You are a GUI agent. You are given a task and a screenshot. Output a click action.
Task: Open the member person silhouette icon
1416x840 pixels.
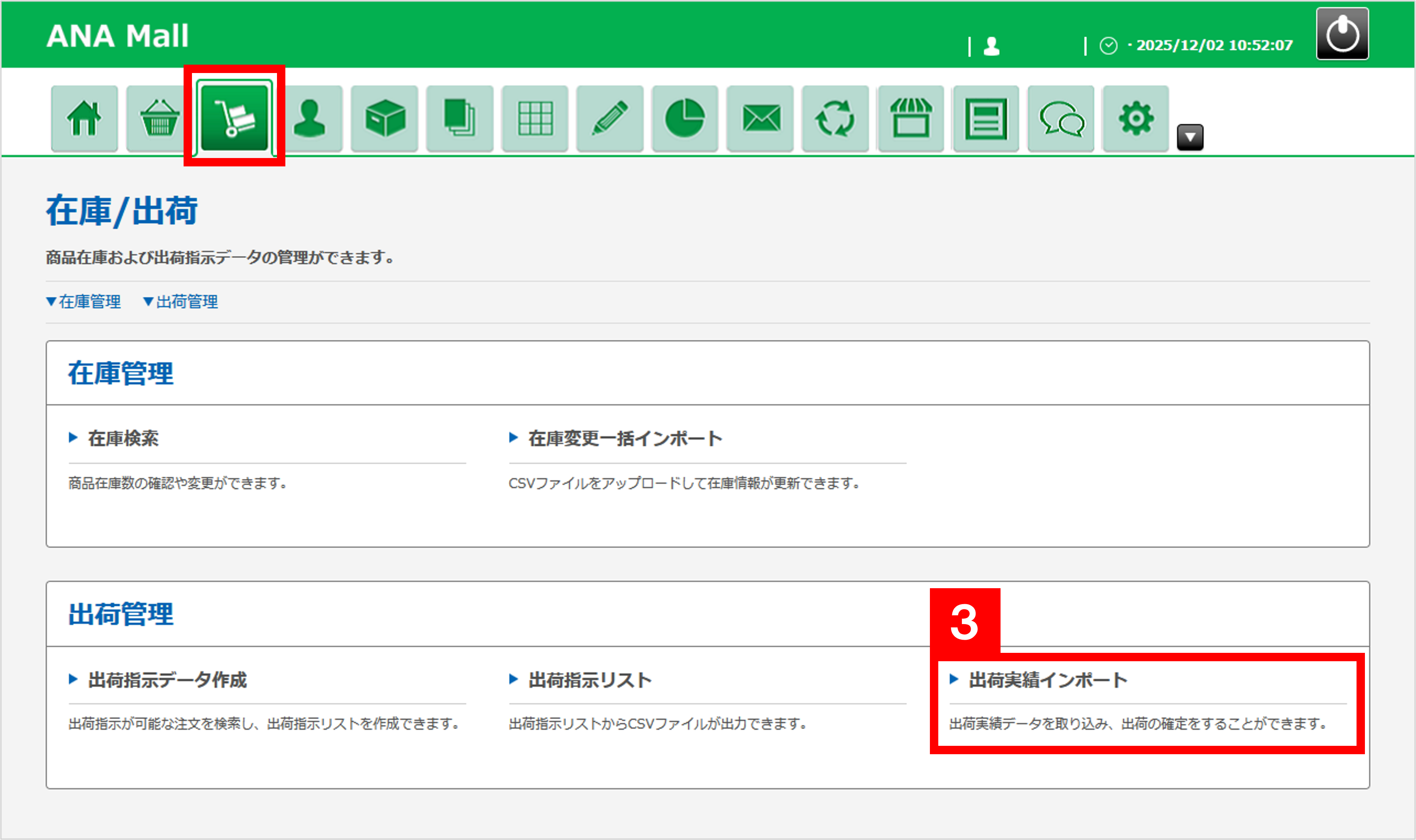tap(310, 118)
